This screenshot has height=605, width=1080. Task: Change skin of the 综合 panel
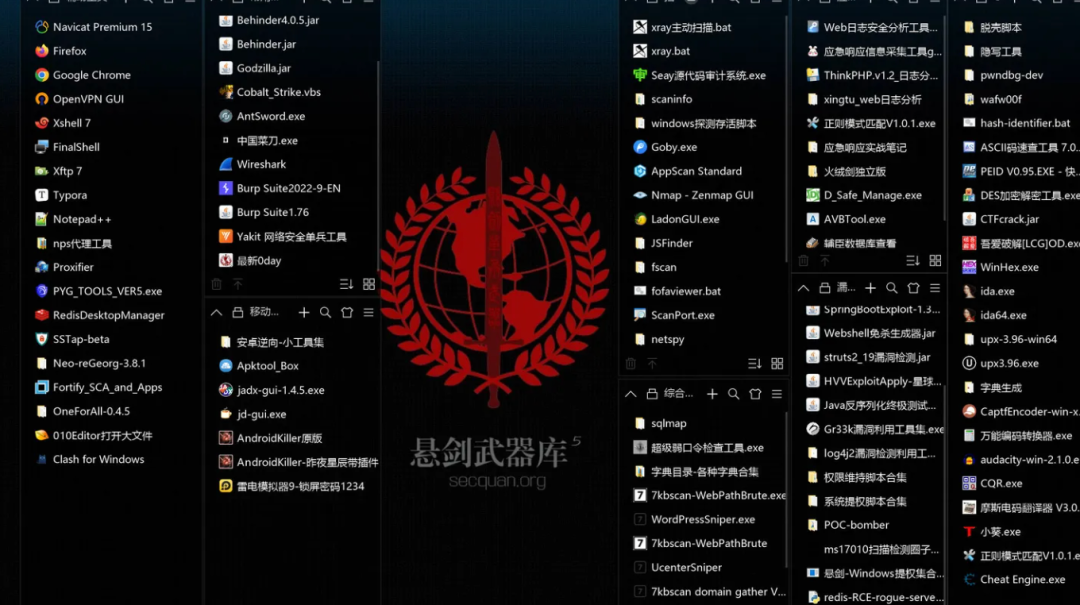(x=756, y=394)
